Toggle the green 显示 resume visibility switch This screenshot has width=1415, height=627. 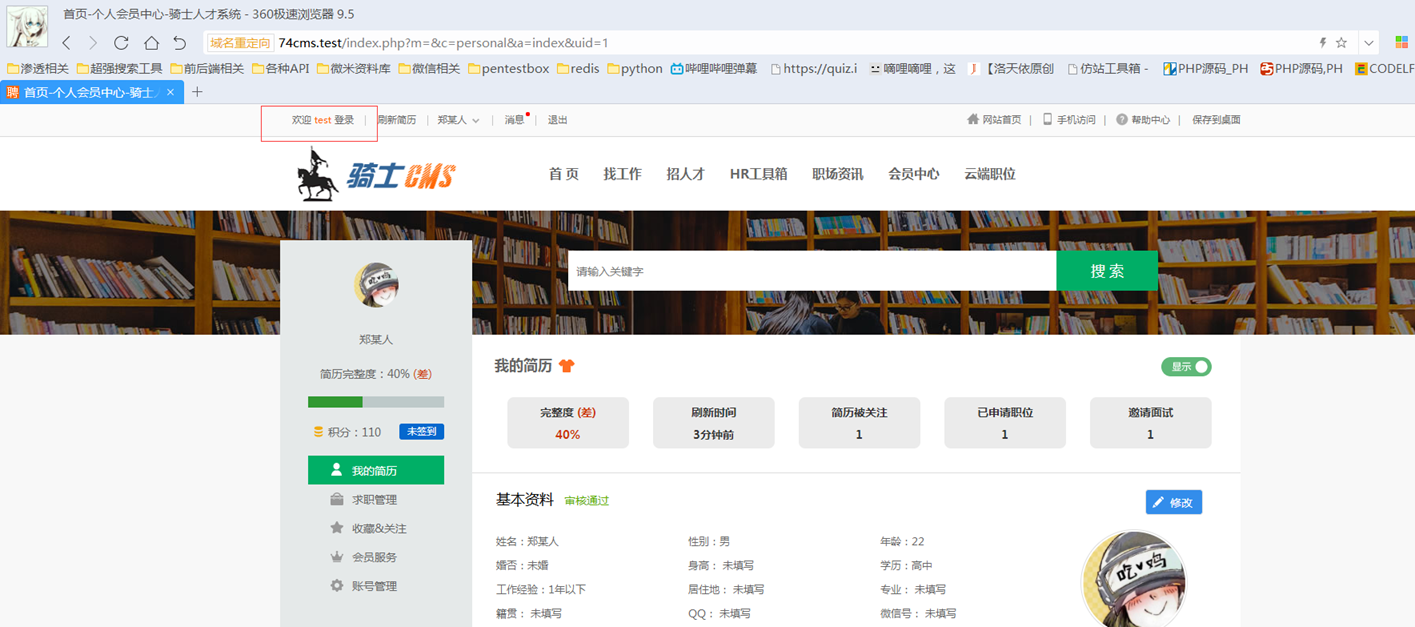click(x=1186, y=367)
